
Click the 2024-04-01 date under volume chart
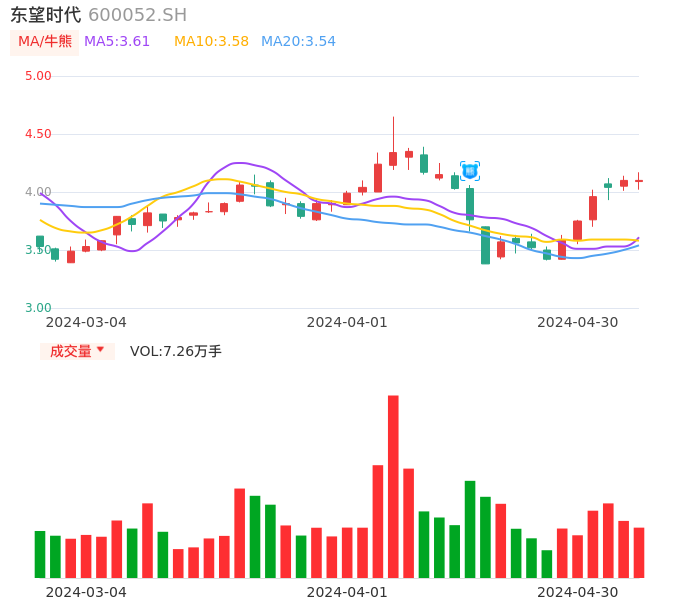347,592
